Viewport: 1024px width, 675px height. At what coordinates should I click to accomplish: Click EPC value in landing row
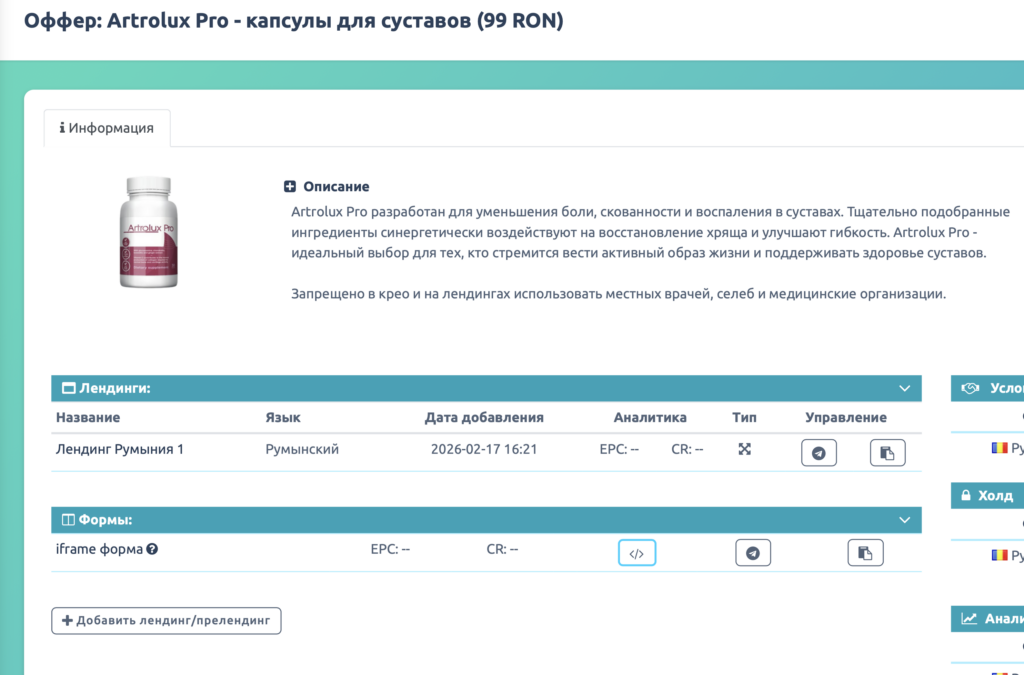[619, 449]
